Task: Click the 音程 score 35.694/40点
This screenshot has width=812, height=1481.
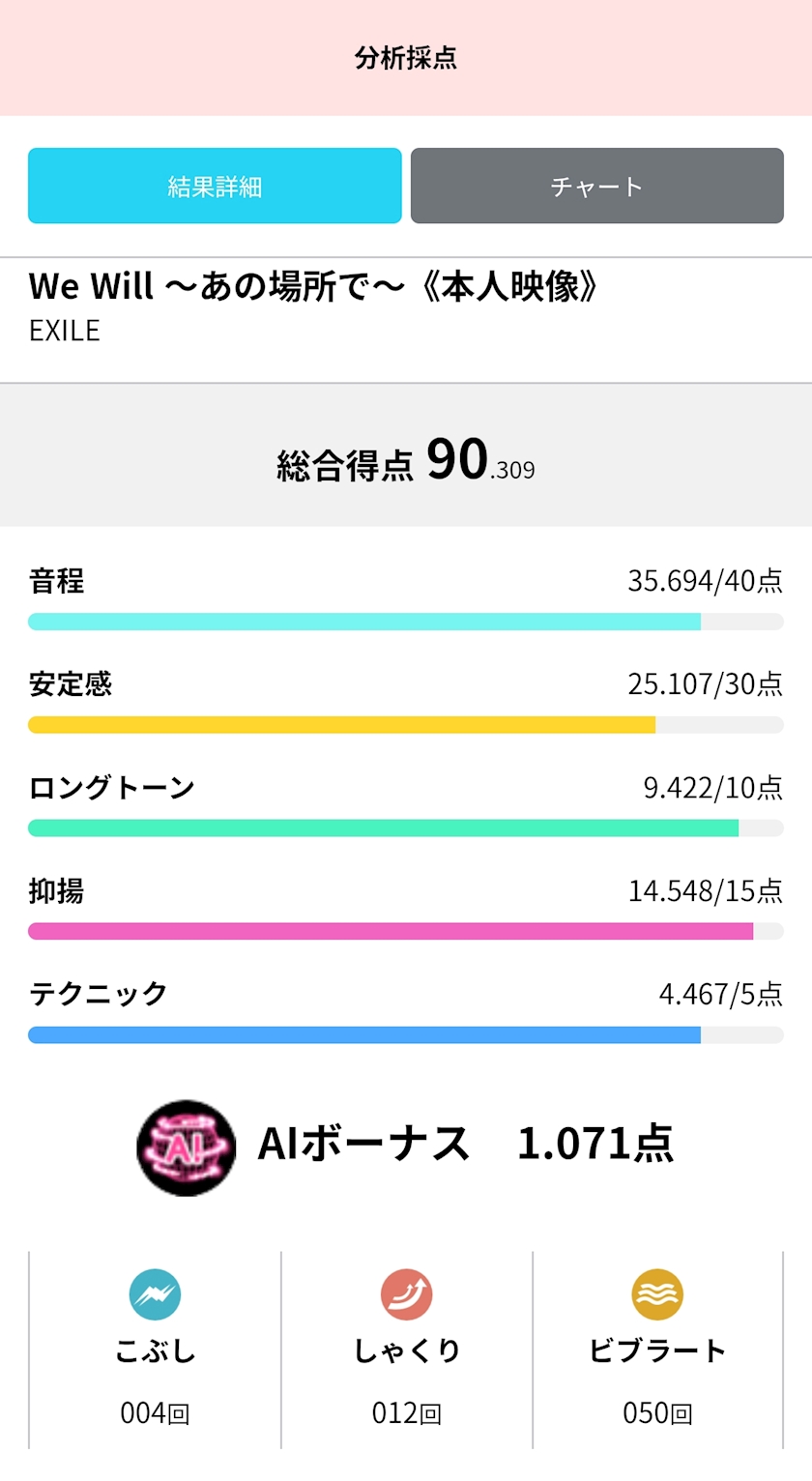Action: [705, 581]
